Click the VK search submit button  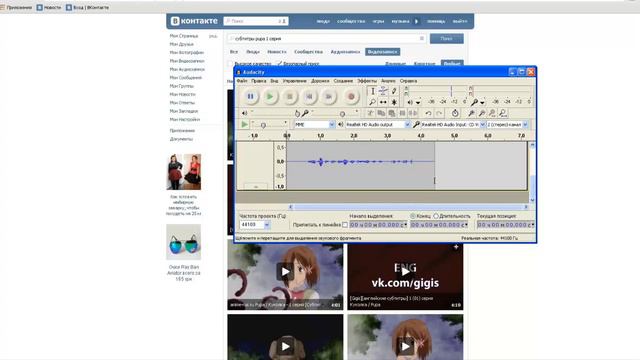pos(447,38)
